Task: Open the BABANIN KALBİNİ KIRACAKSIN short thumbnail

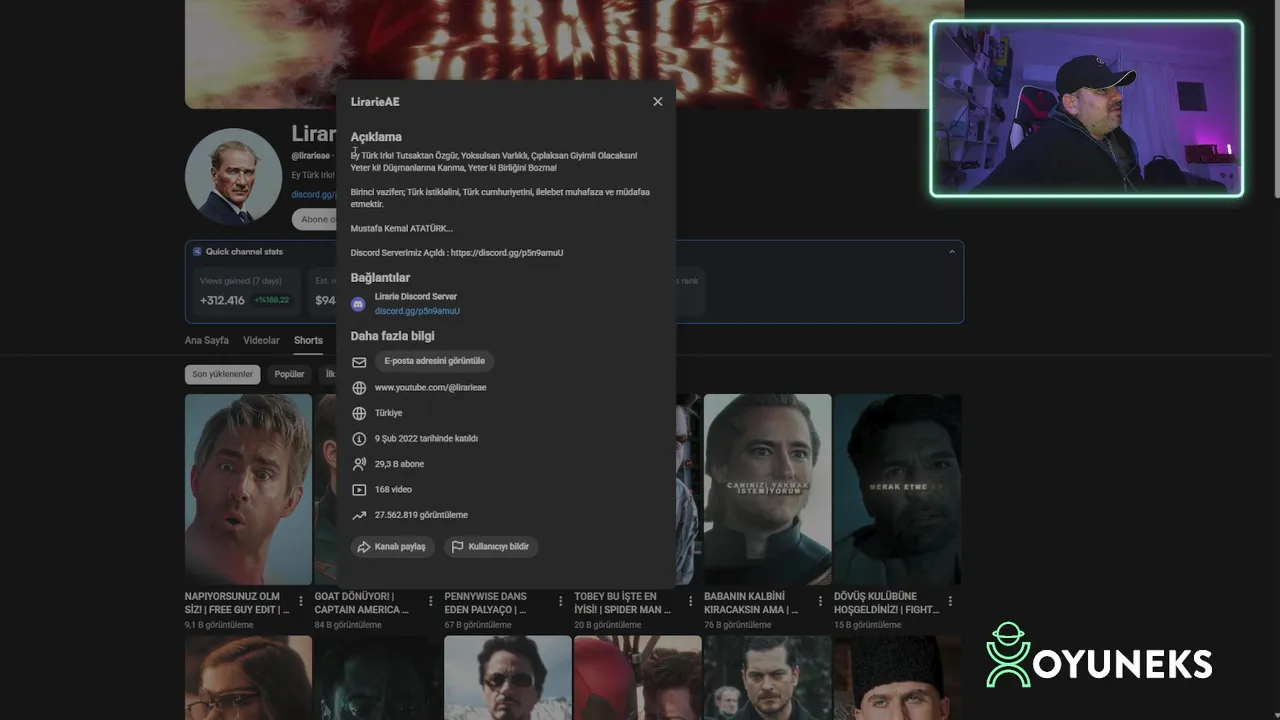Action: [x=767, y=489]
